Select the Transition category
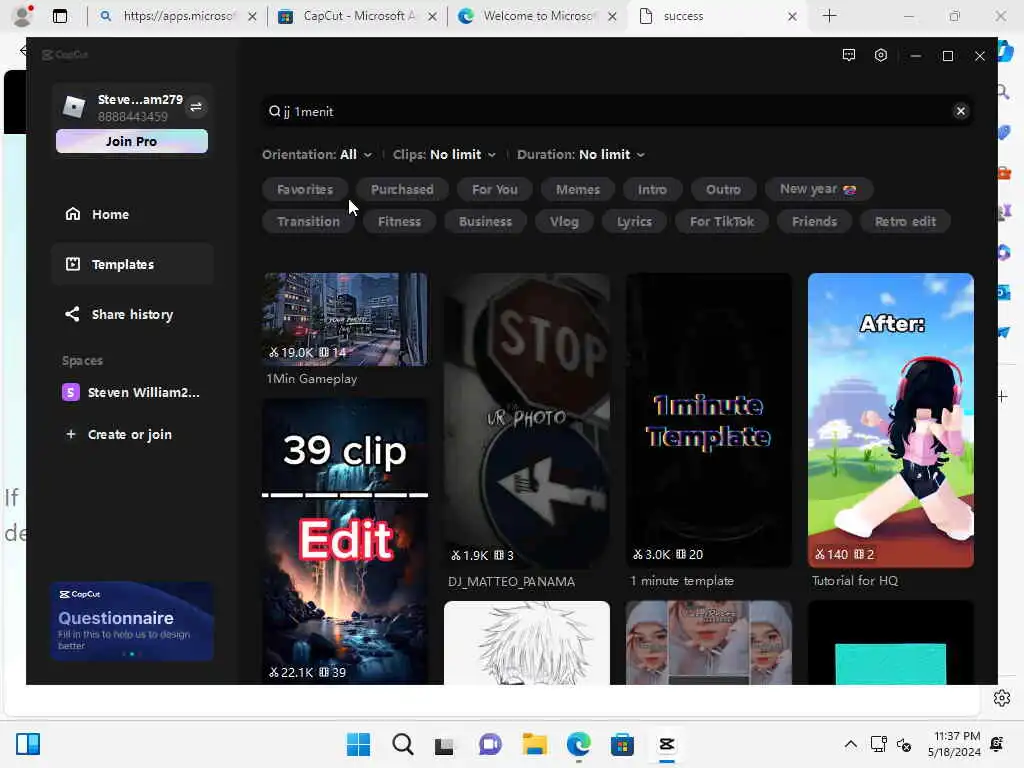Image resolution: width=1024 pixels, height=768 pixels. click(308, 221)
